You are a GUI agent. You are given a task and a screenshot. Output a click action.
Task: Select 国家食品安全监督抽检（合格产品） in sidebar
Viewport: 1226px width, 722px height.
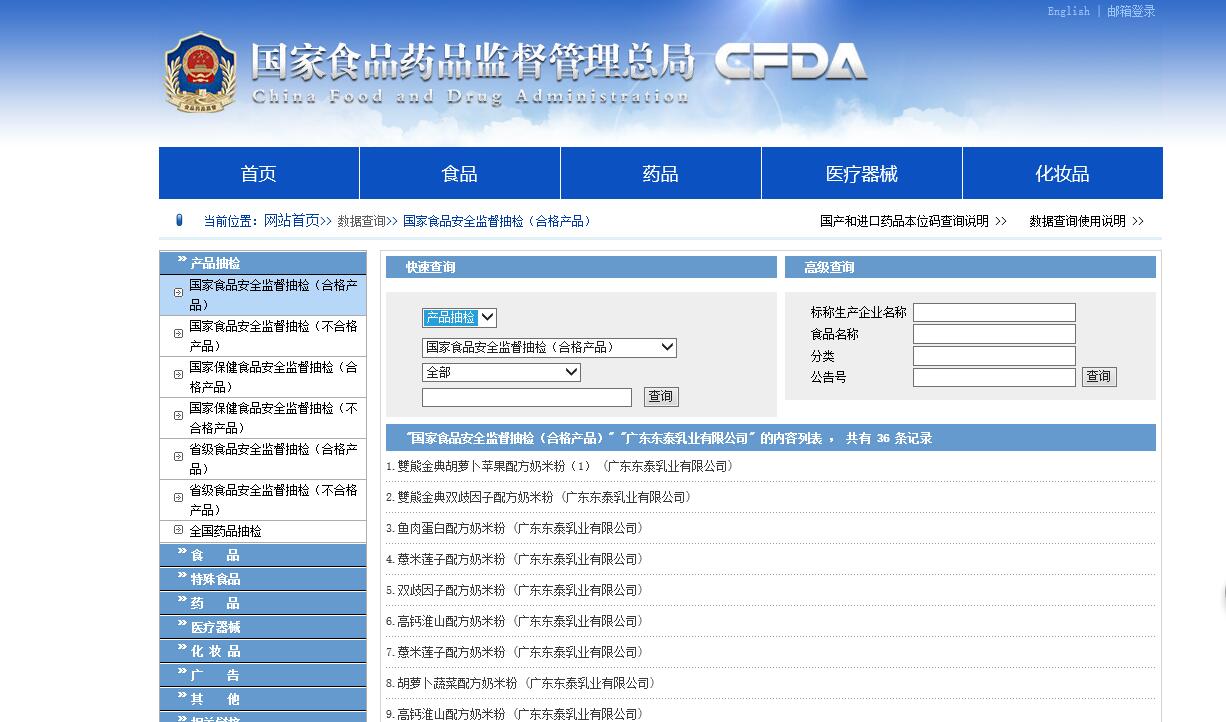[263, 295]
